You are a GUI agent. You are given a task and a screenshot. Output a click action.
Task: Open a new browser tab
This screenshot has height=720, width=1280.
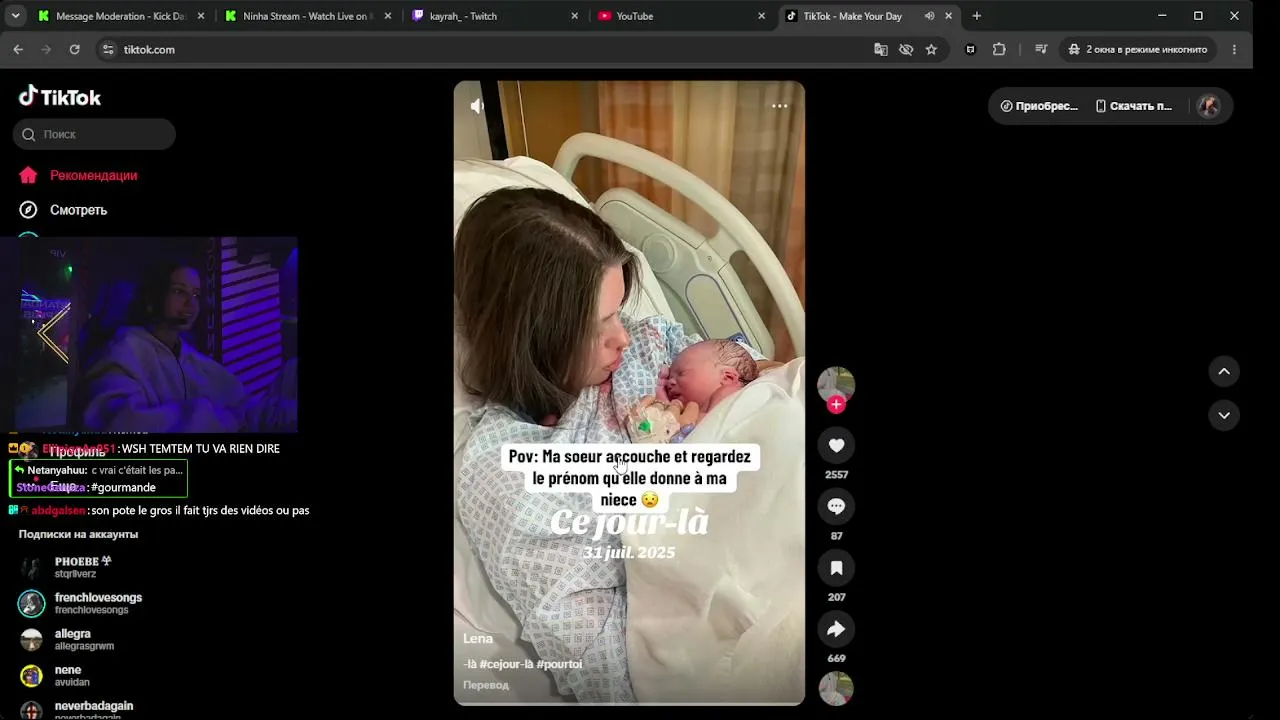[977, 16]
